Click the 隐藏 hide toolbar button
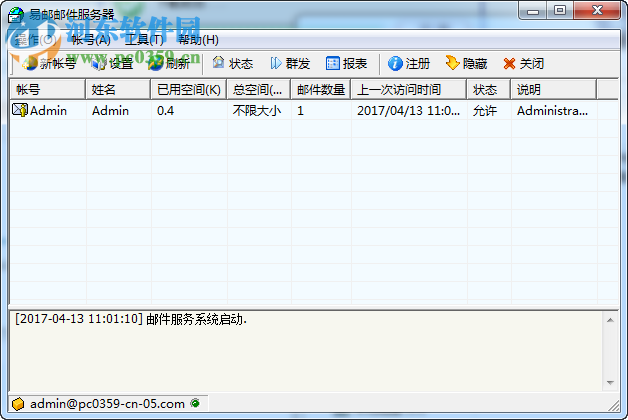Viewport: 628px width, 420px height. coord(467,63)
